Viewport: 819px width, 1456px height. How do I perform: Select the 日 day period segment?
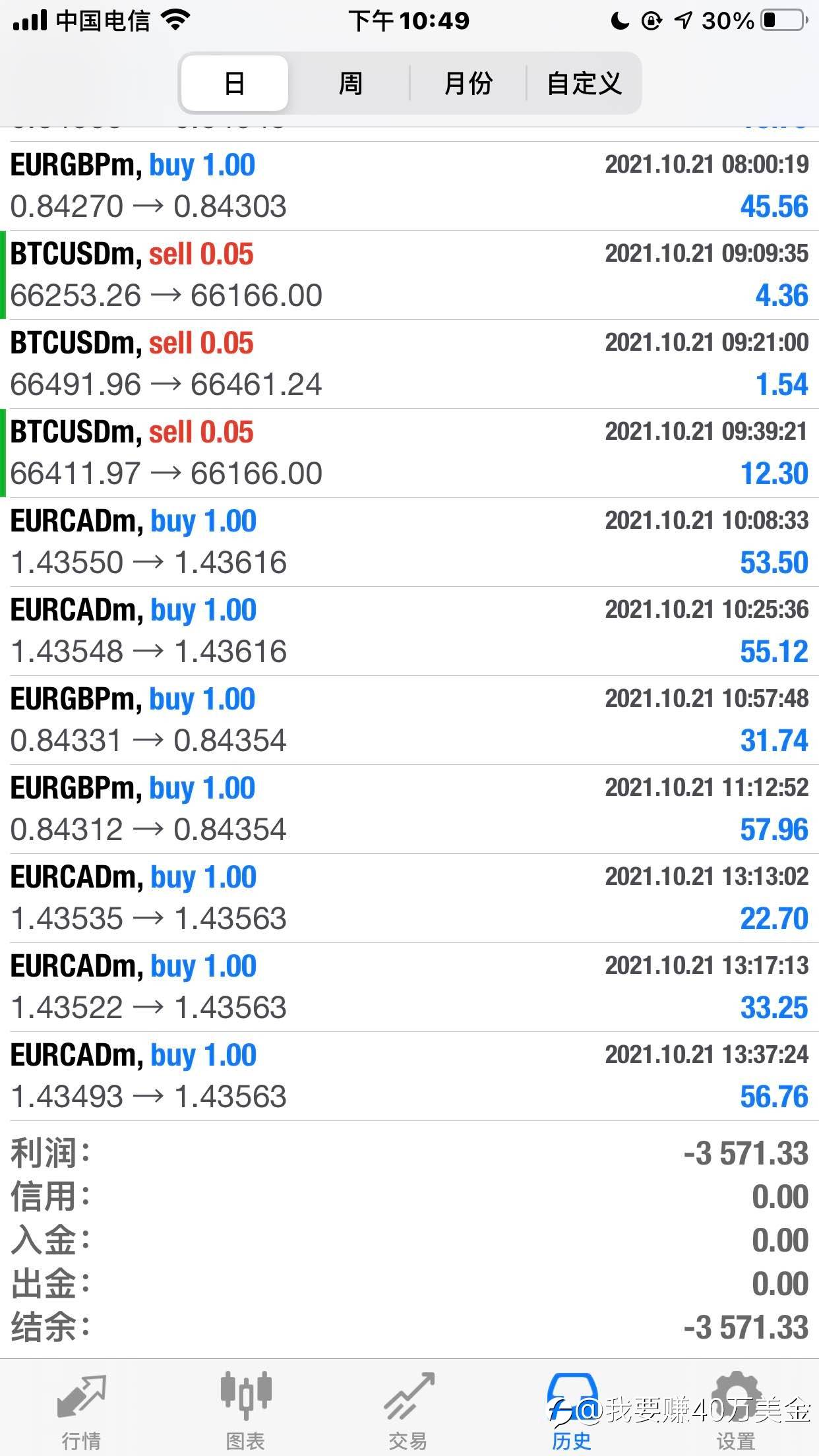tap(235, 83)
